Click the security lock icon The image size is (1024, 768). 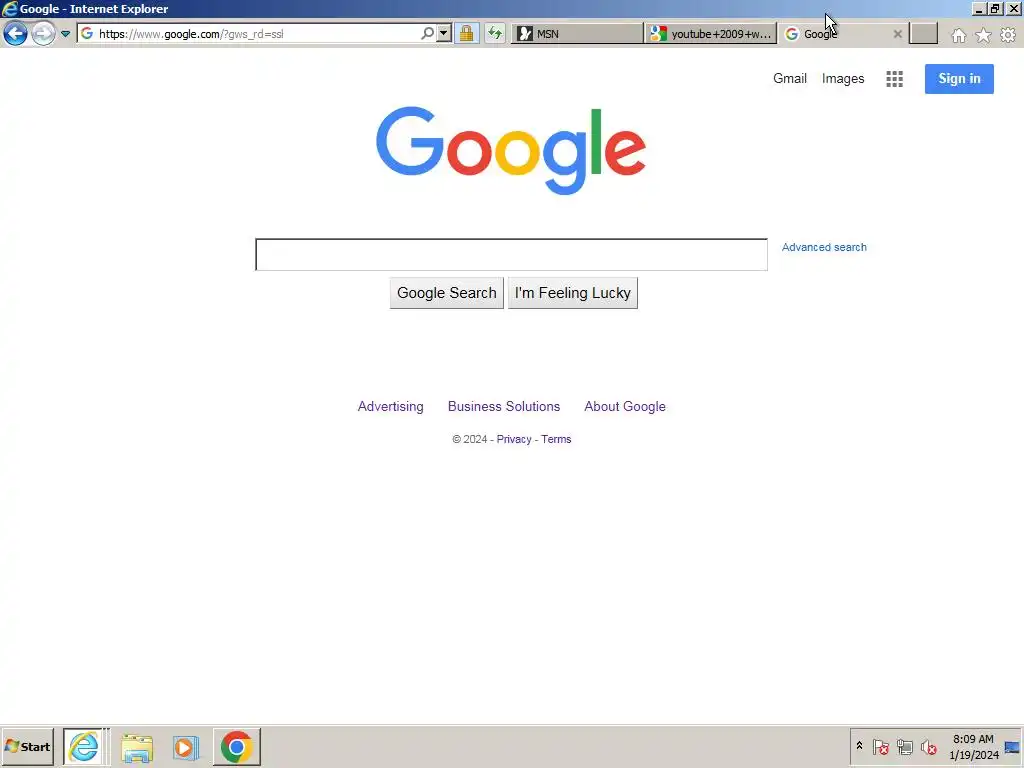click(x=466, y=33)
